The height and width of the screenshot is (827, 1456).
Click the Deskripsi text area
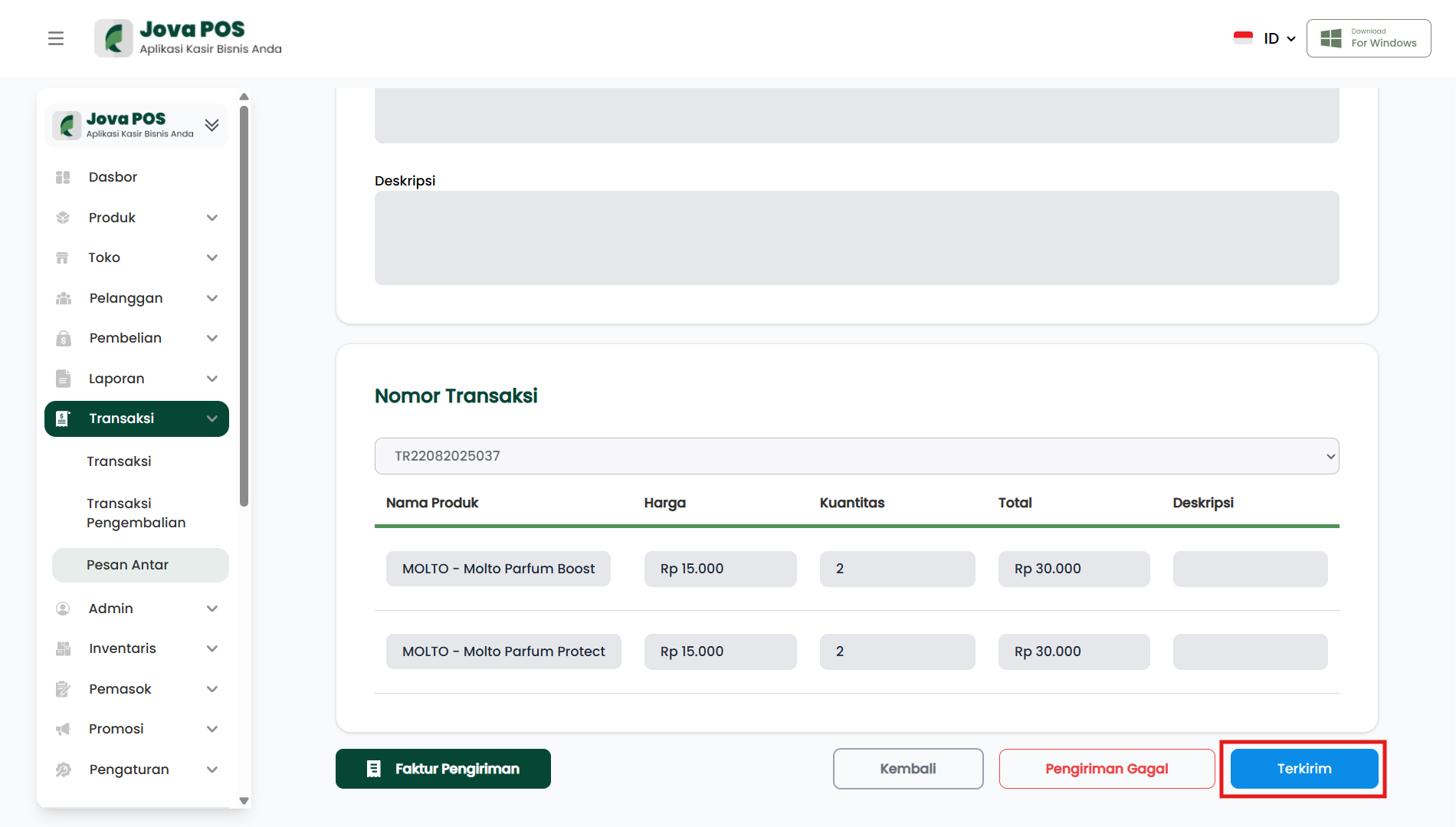pos(856,238)
